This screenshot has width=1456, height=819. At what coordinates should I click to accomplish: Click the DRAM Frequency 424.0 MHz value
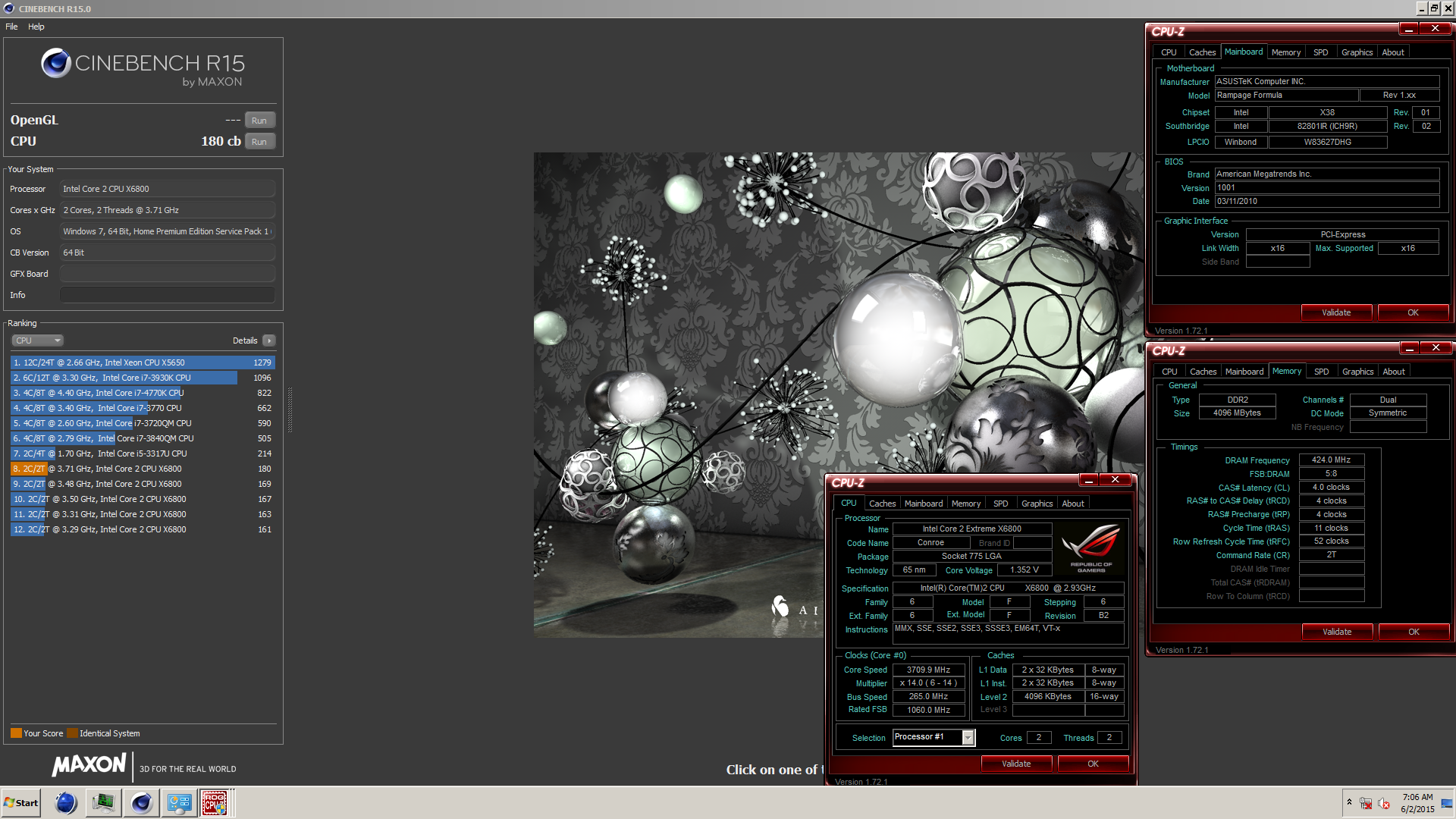pos(1332,460)
